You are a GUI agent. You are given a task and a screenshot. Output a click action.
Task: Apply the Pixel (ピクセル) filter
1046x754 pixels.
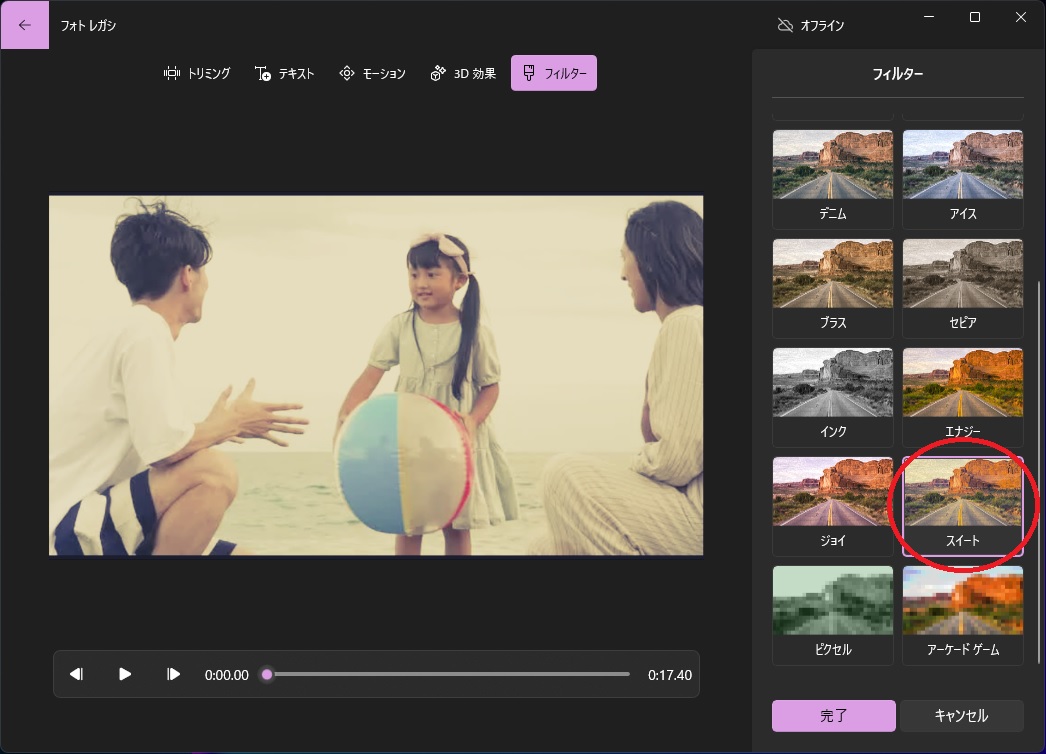(833, 614)
